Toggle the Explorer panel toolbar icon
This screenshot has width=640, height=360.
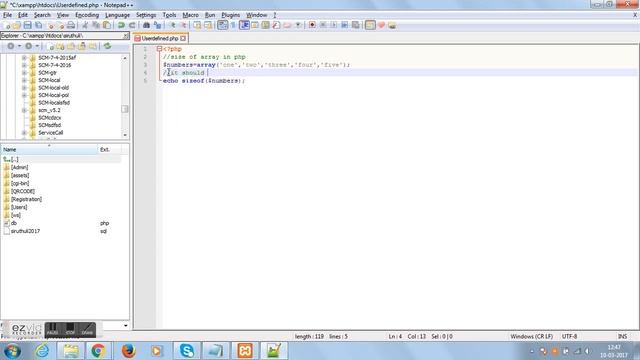[370, 25]
